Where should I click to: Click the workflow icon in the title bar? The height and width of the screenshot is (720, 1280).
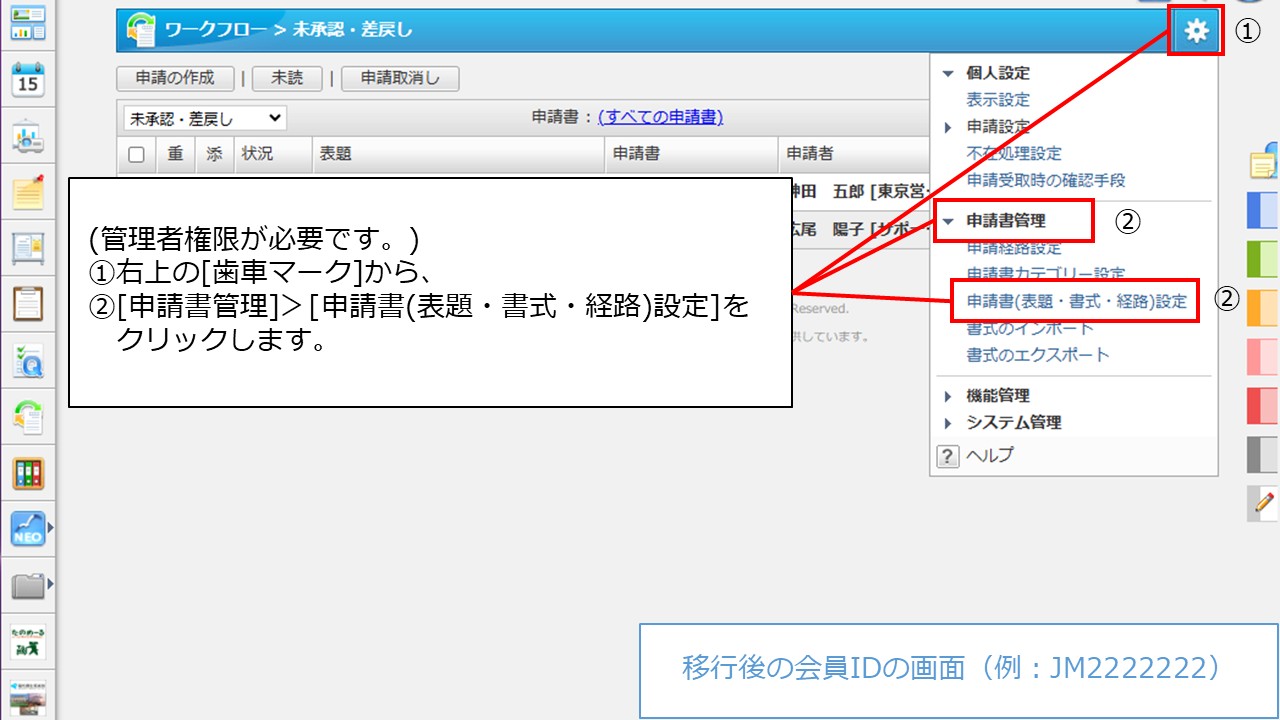[140, 30]
